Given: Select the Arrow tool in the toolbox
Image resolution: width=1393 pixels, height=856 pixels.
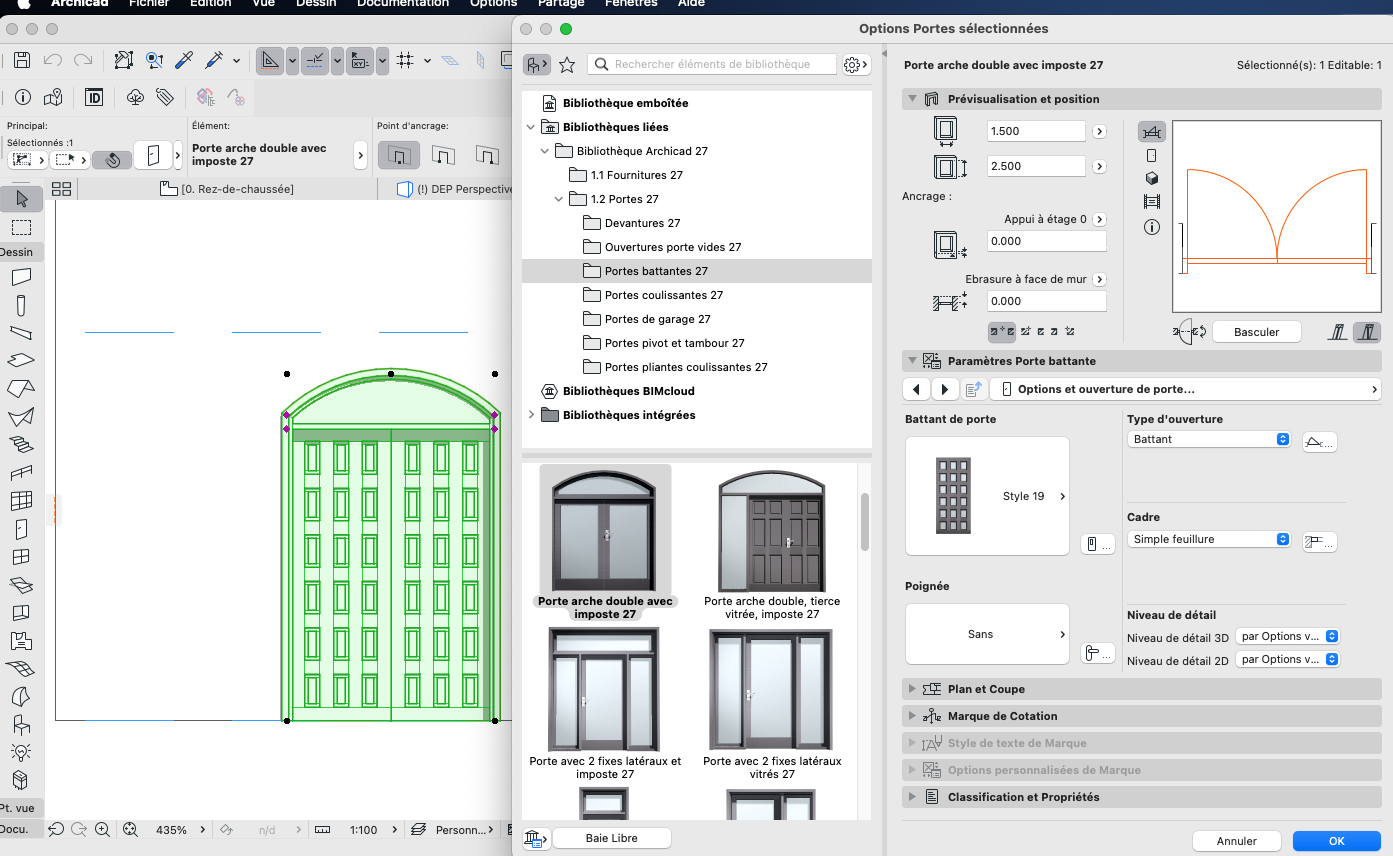Looking at the screenshot, I should point(21,199).
